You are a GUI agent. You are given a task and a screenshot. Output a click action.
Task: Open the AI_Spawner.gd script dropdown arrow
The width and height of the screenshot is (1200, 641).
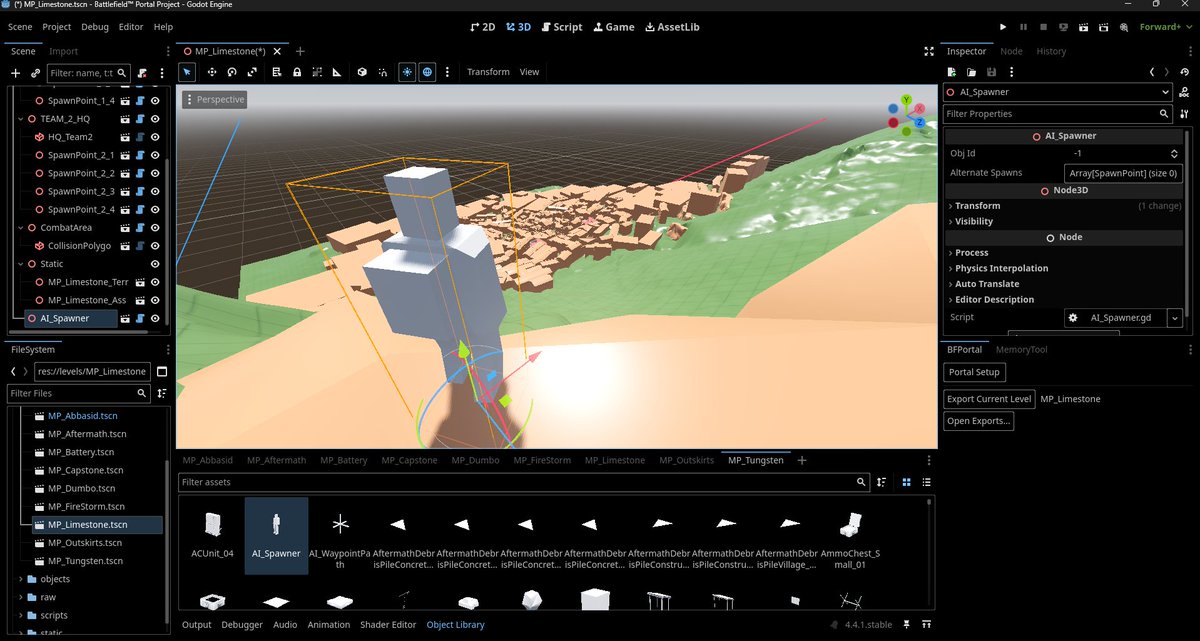pyautogui.click(x=1175, y=317)
